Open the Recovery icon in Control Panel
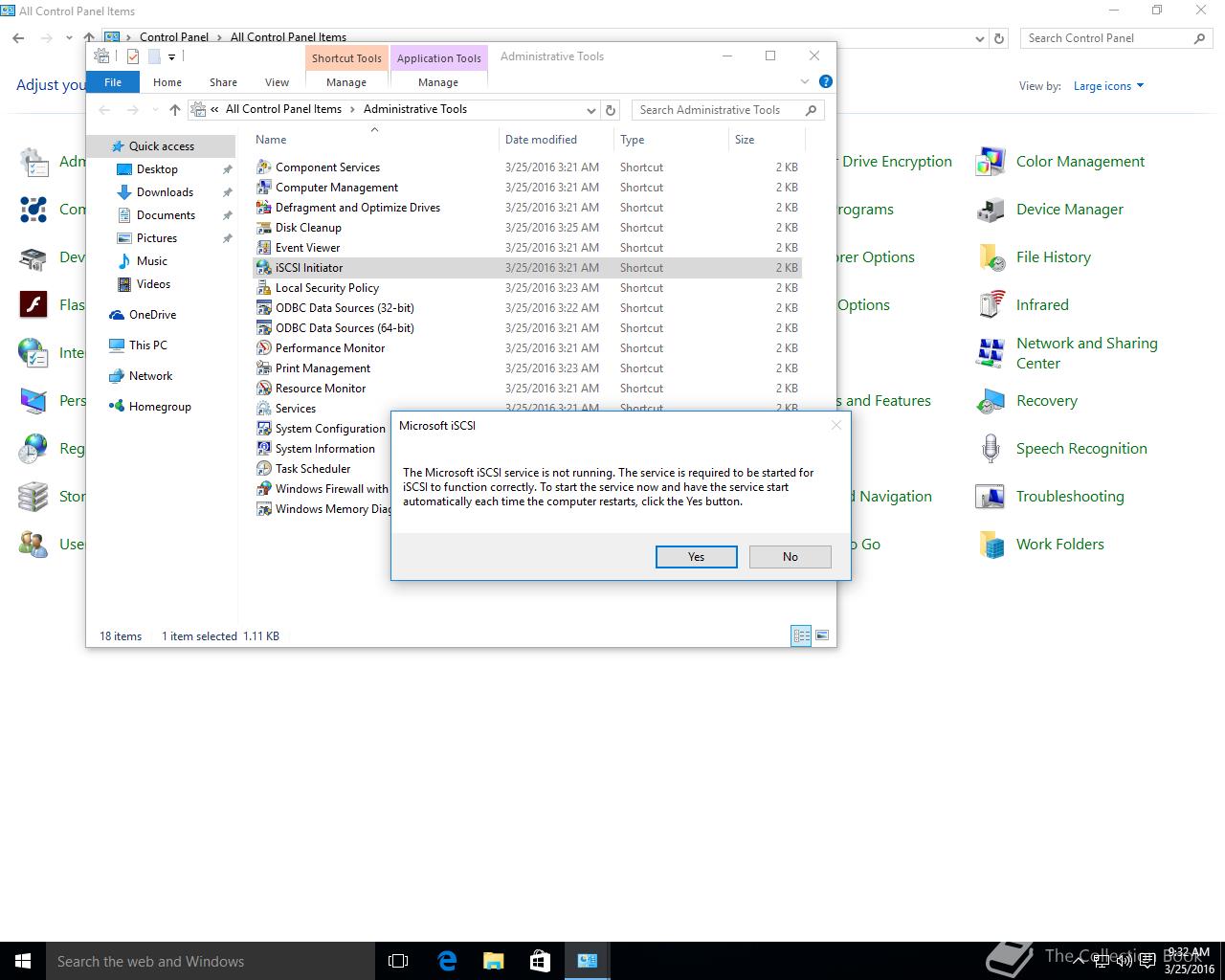The height and width of the screenshot is (980, 1225). (991, 401)
